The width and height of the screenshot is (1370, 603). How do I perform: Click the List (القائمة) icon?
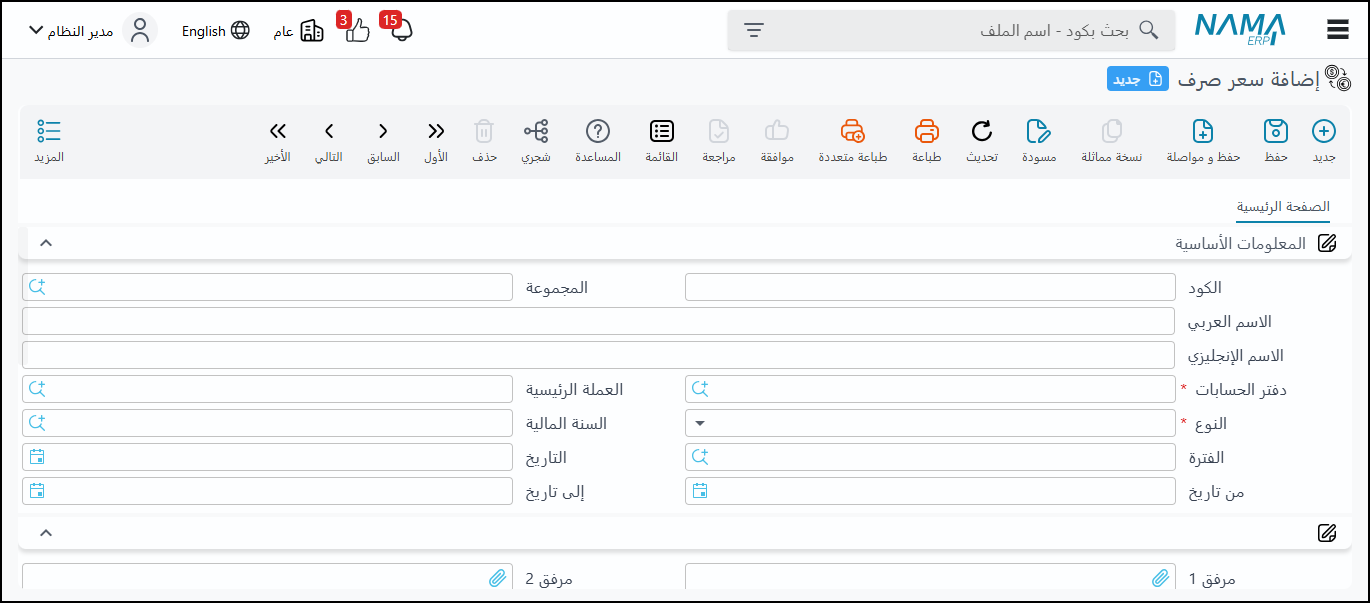(662, 132)
